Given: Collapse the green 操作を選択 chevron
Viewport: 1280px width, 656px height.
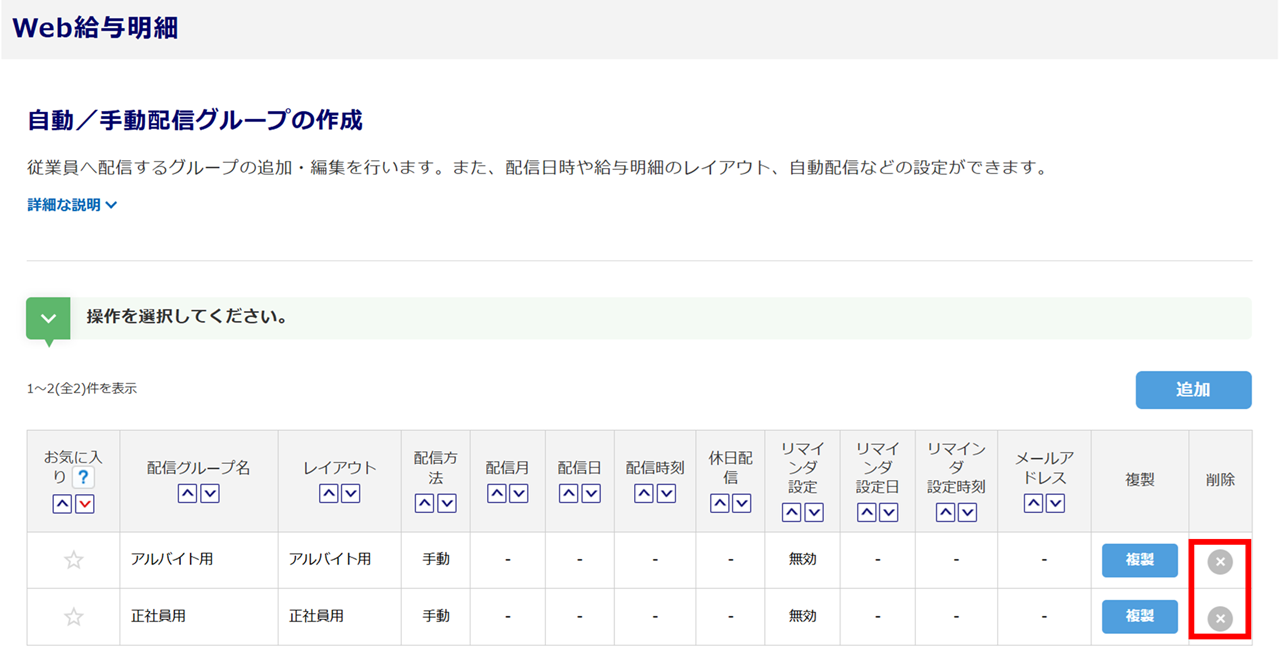Looking at the screenshot, I should pos(48,318).
